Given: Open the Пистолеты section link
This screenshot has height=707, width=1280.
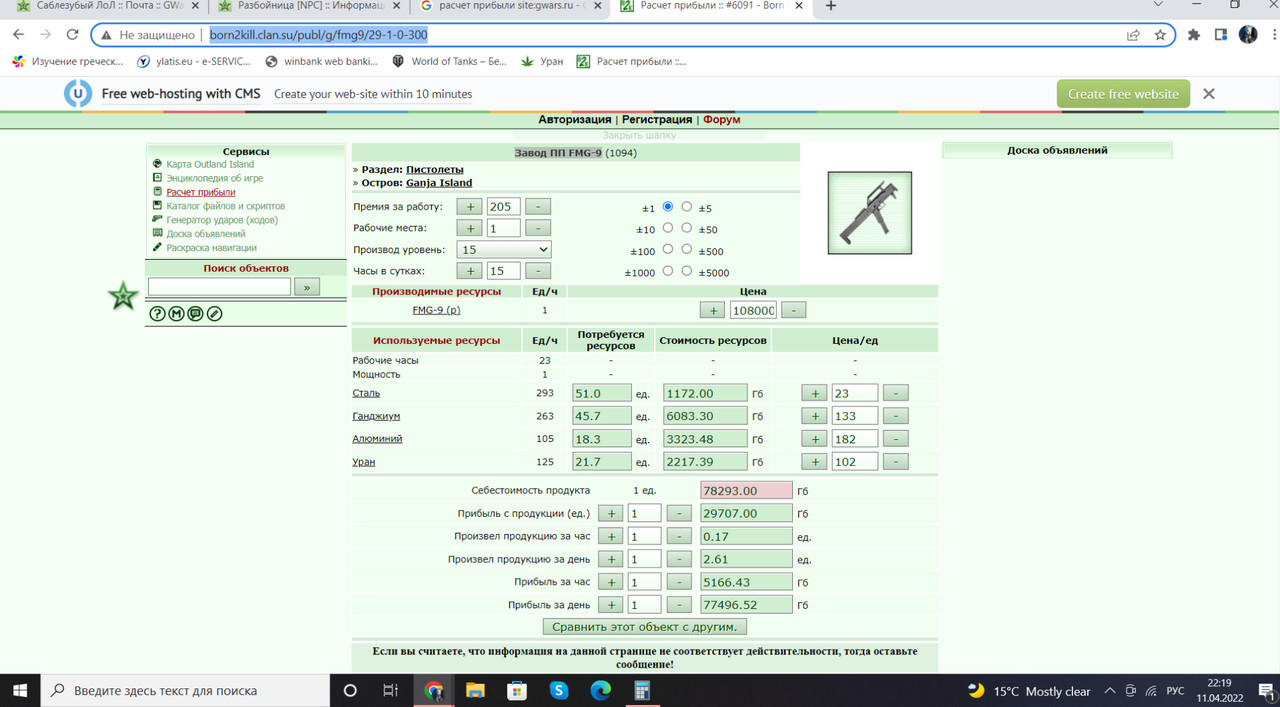Looking at the screenshot, I should click(435, 170).
